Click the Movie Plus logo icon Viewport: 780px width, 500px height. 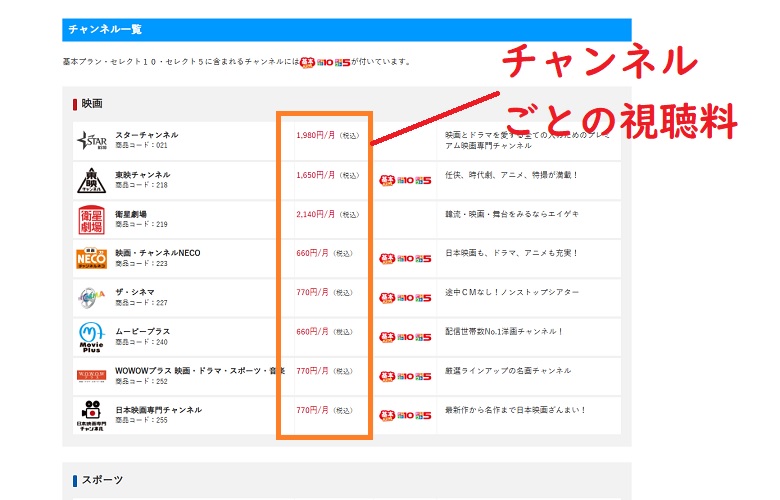coord(92,337)
